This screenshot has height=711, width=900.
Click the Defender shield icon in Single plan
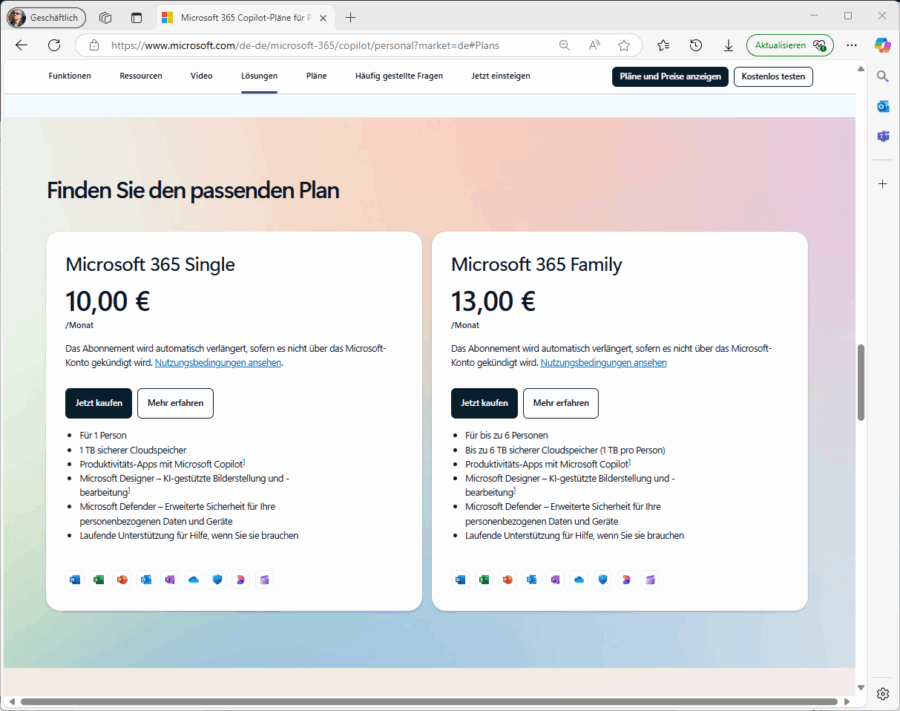218,580
